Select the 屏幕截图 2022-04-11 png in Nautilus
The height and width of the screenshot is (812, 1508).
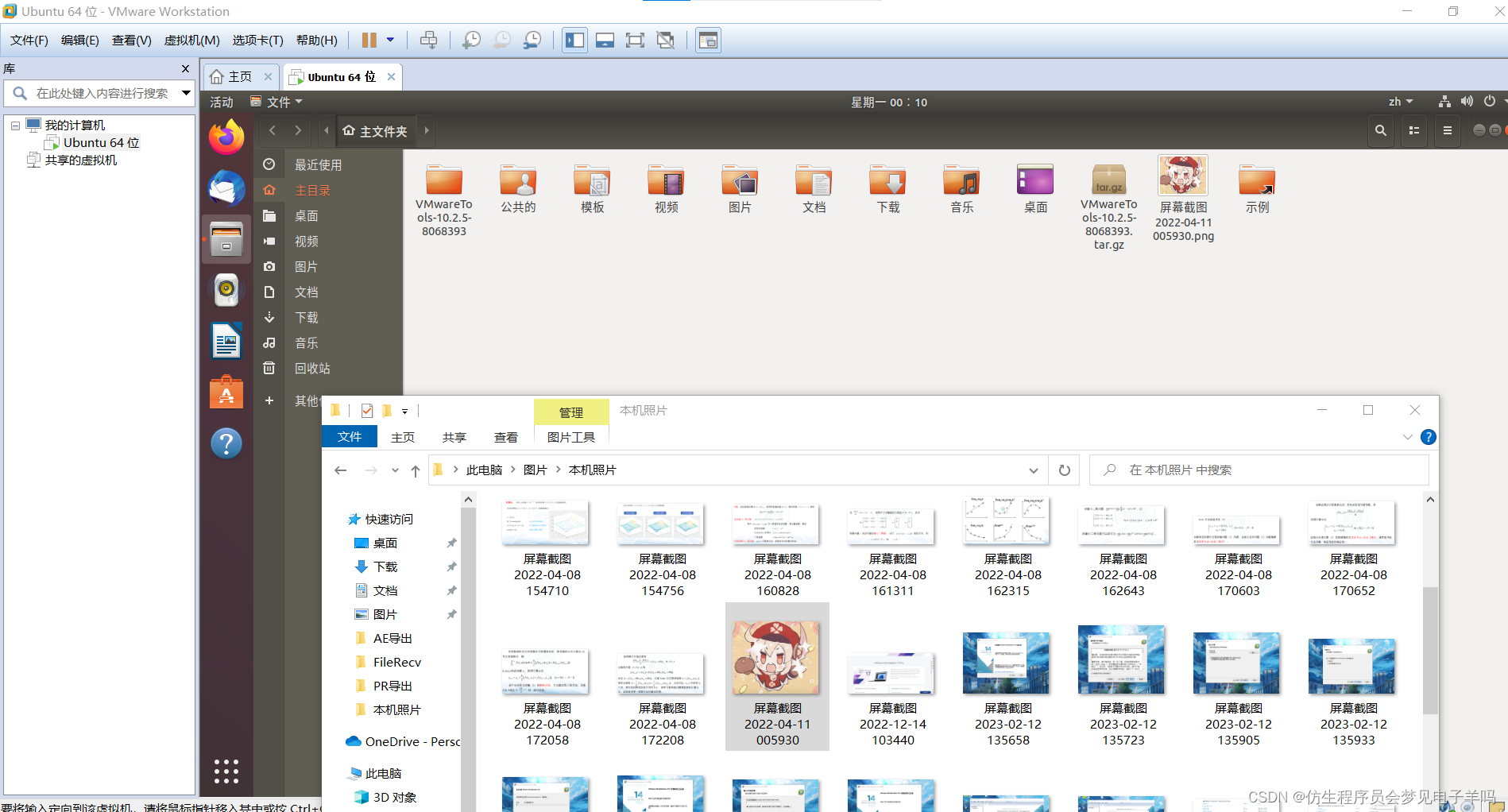pos(1183,199)
